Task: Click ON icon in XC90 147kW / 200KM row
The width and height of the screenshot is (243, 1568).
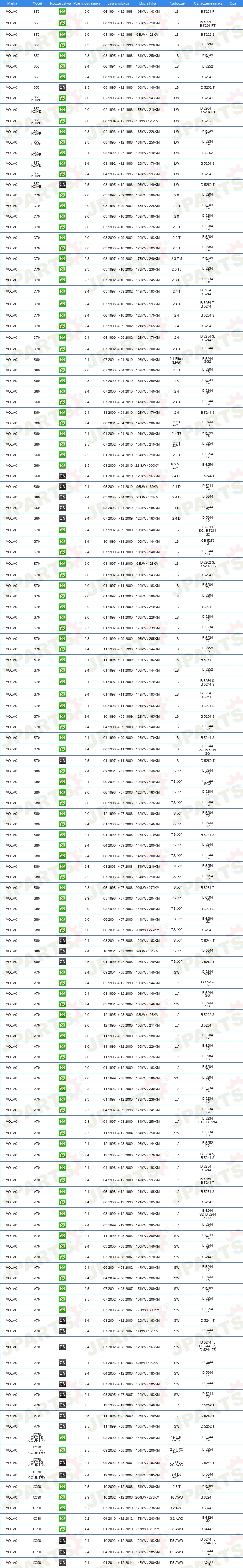Action: point(62,1562)
